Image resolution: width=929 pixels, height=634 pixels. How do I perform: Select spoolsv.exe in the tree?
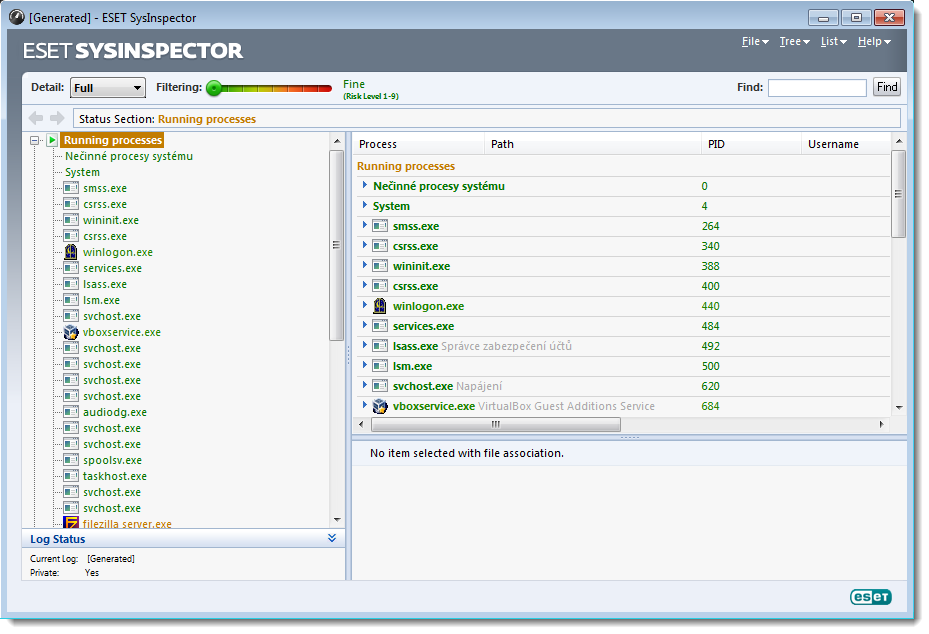(x=113, y=460)
